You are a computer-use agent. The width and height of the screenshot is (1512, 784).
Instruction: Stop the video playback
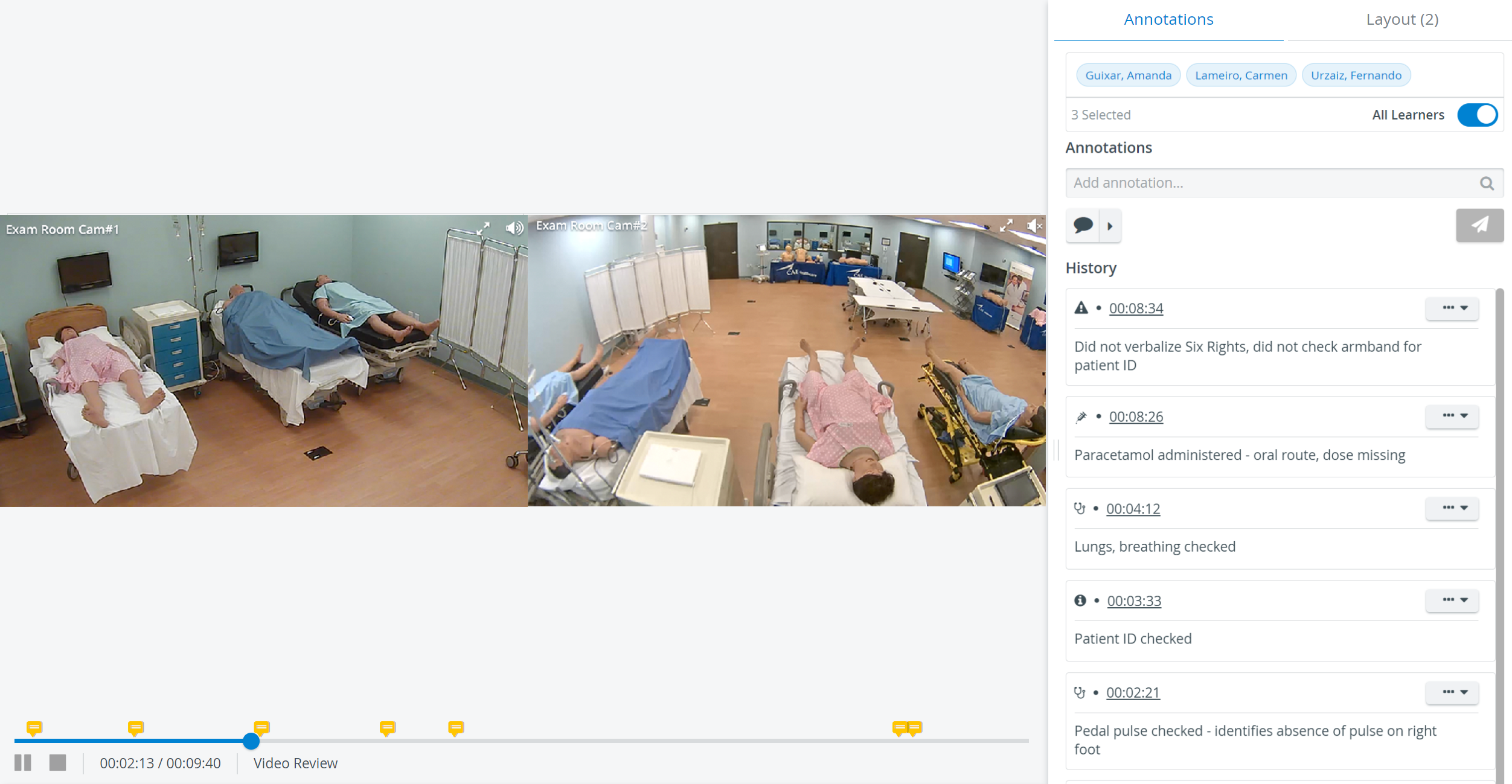58,762
